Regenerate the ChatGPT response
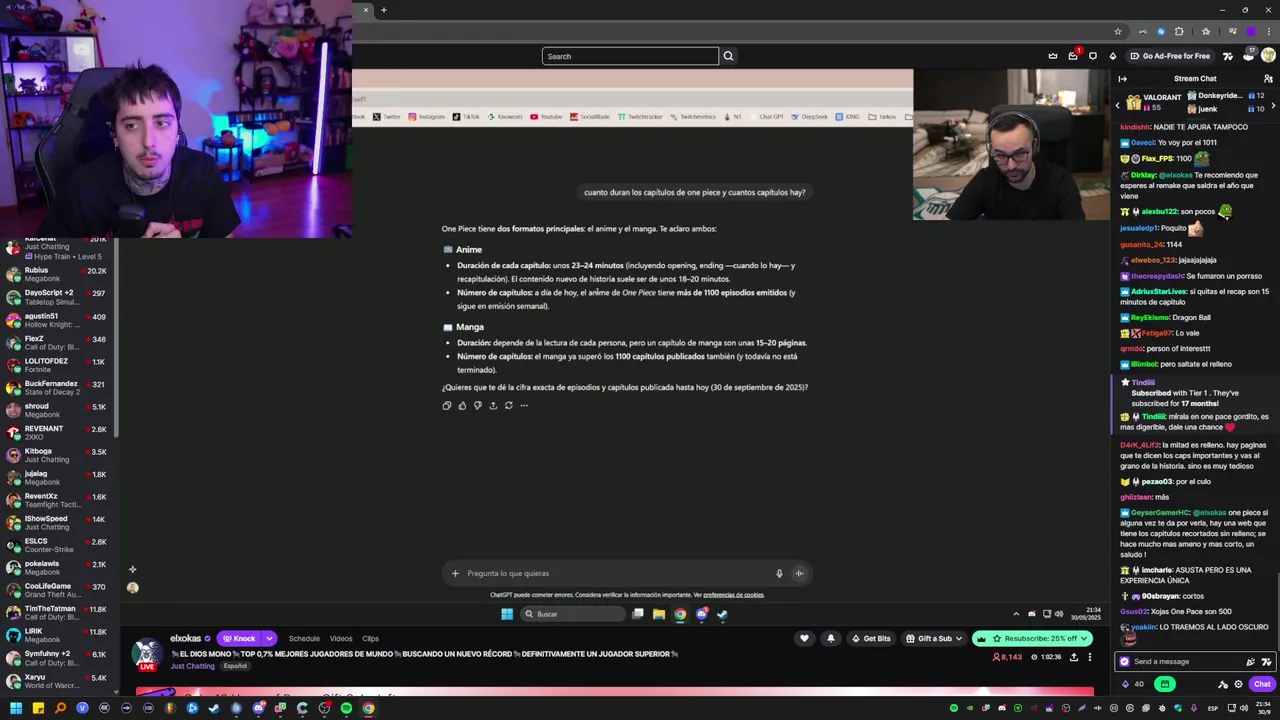1280x720 pixels. (x=508, y=405)
